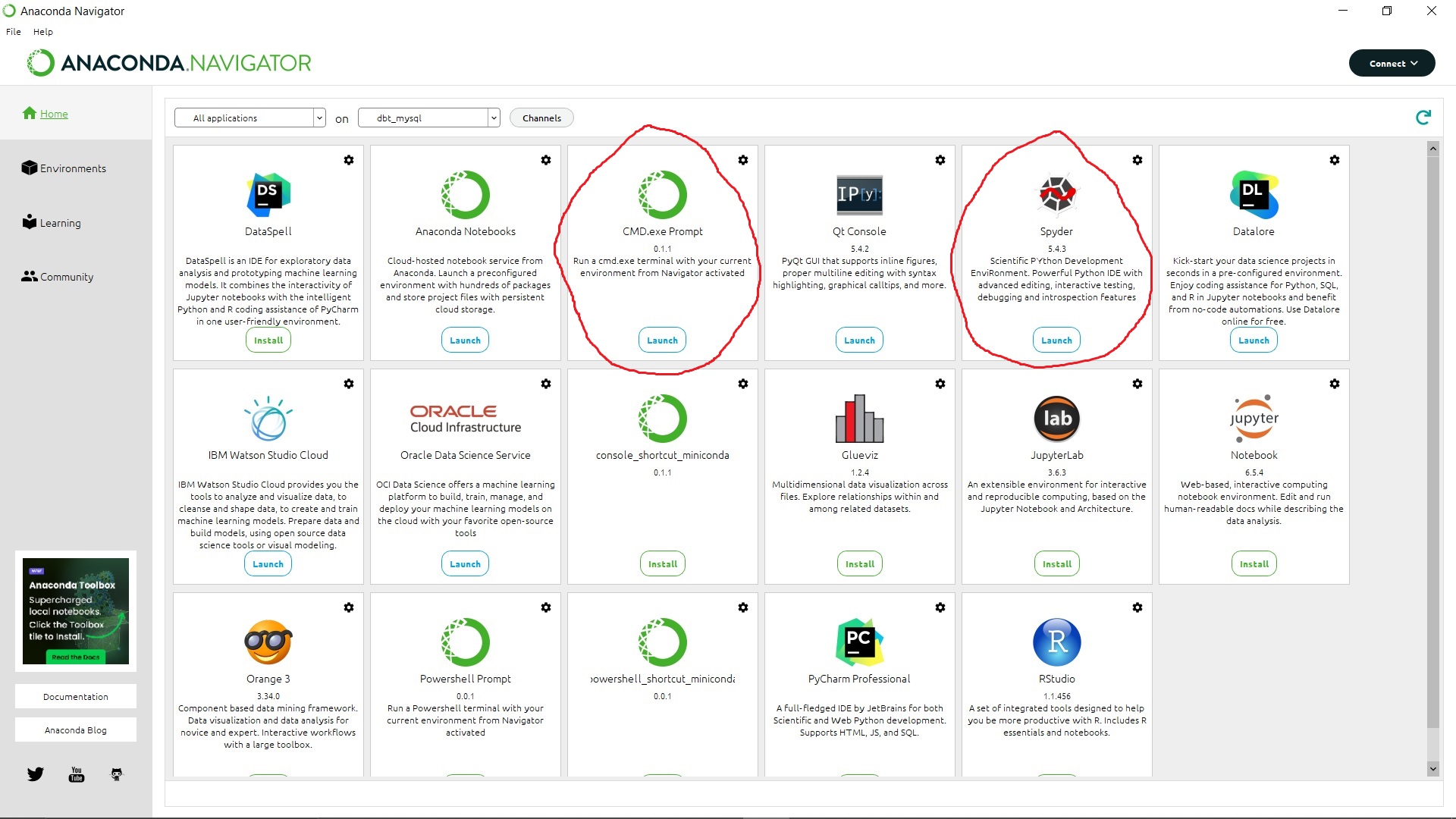Switch to the Environments tab
Image resolution: width=1456 pixels, height=819 pixels.
tap(73, 168)
